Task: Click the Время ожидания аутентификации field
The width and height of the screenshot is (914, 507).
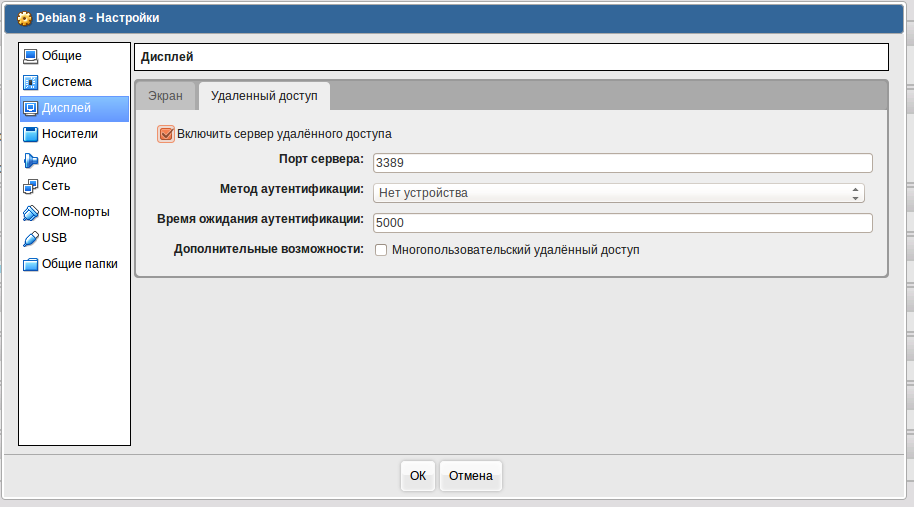Action: point(623,223)
